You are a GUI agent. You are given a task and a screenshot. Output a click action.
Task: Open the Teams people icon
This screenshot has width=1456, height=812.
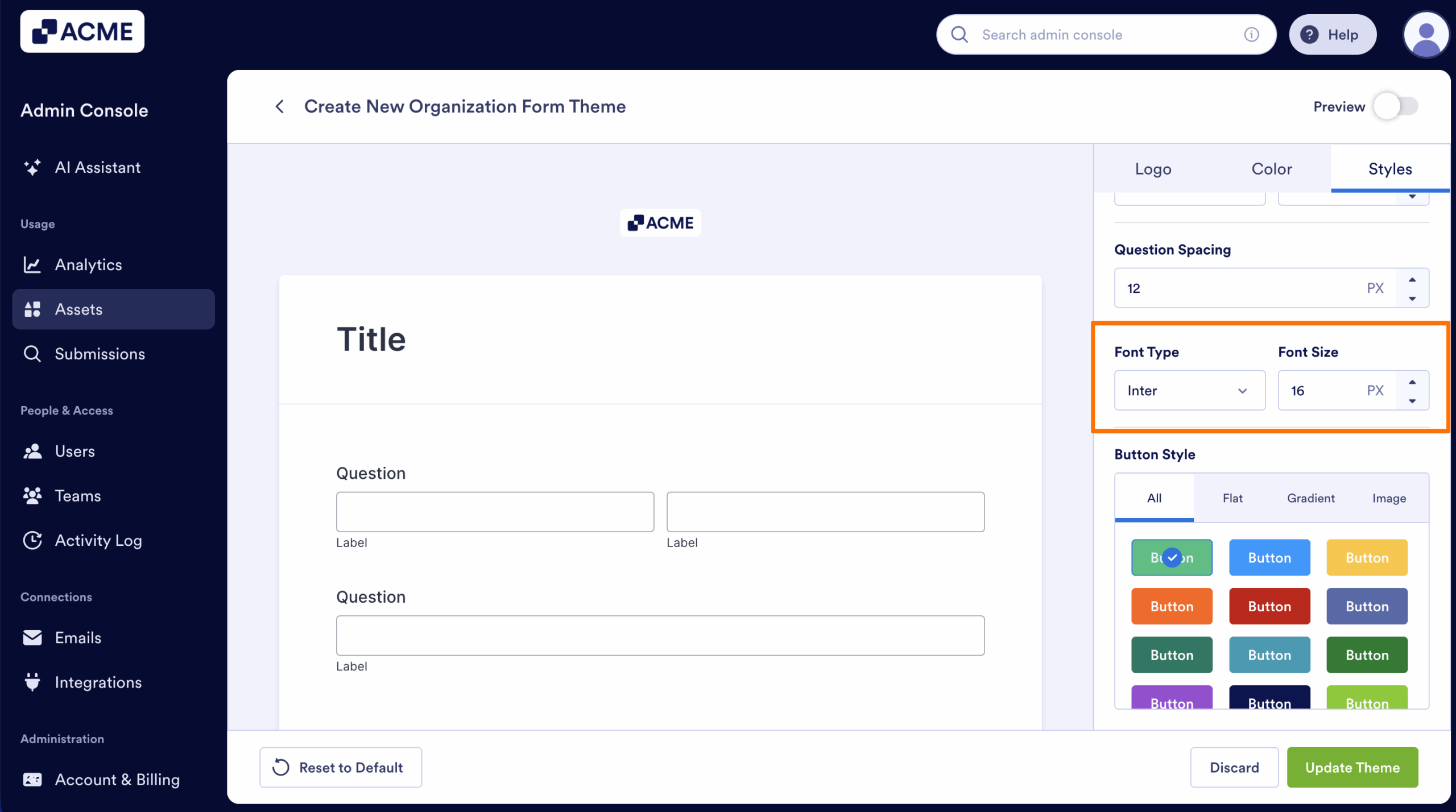pos(33,495)
